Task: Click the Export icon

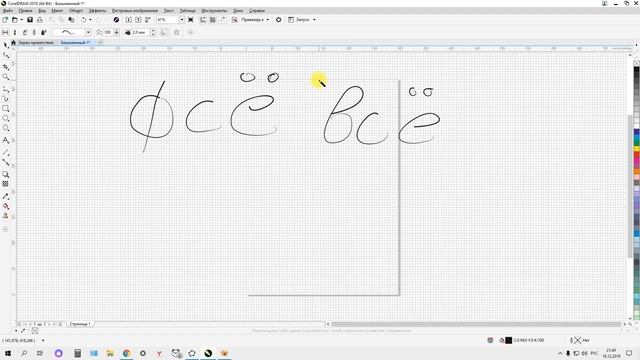Action: click(x=138, y=20)
